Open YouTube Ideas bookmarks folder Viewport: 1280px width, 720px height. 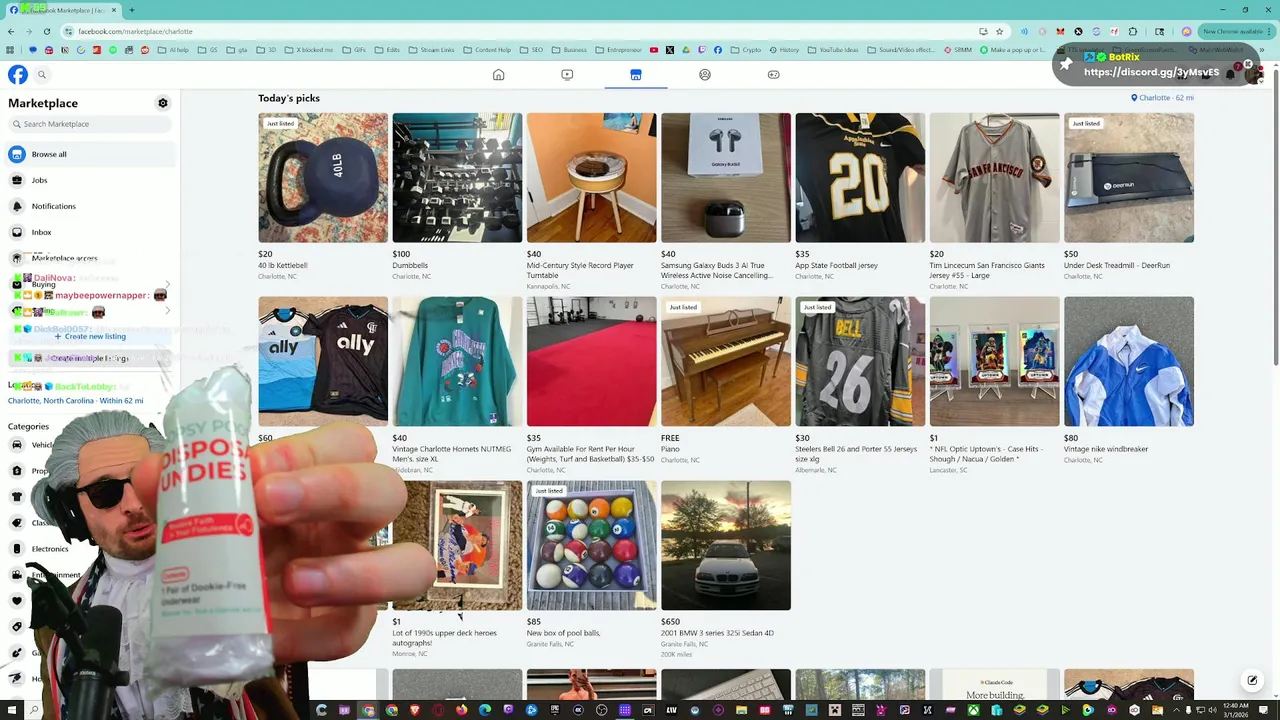point(833,50)
